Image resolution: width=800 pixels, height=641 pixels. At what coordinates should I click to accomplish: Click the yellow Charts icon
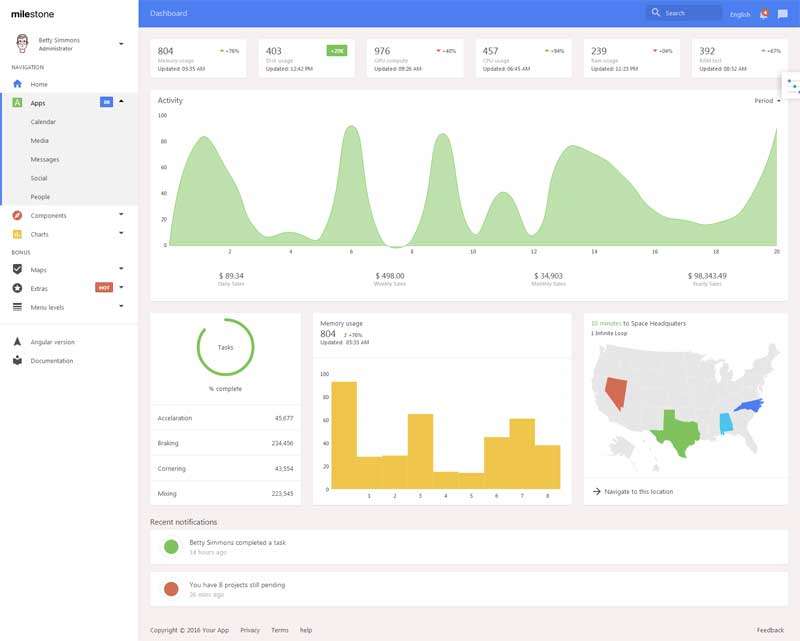click(x=17, y=234)
